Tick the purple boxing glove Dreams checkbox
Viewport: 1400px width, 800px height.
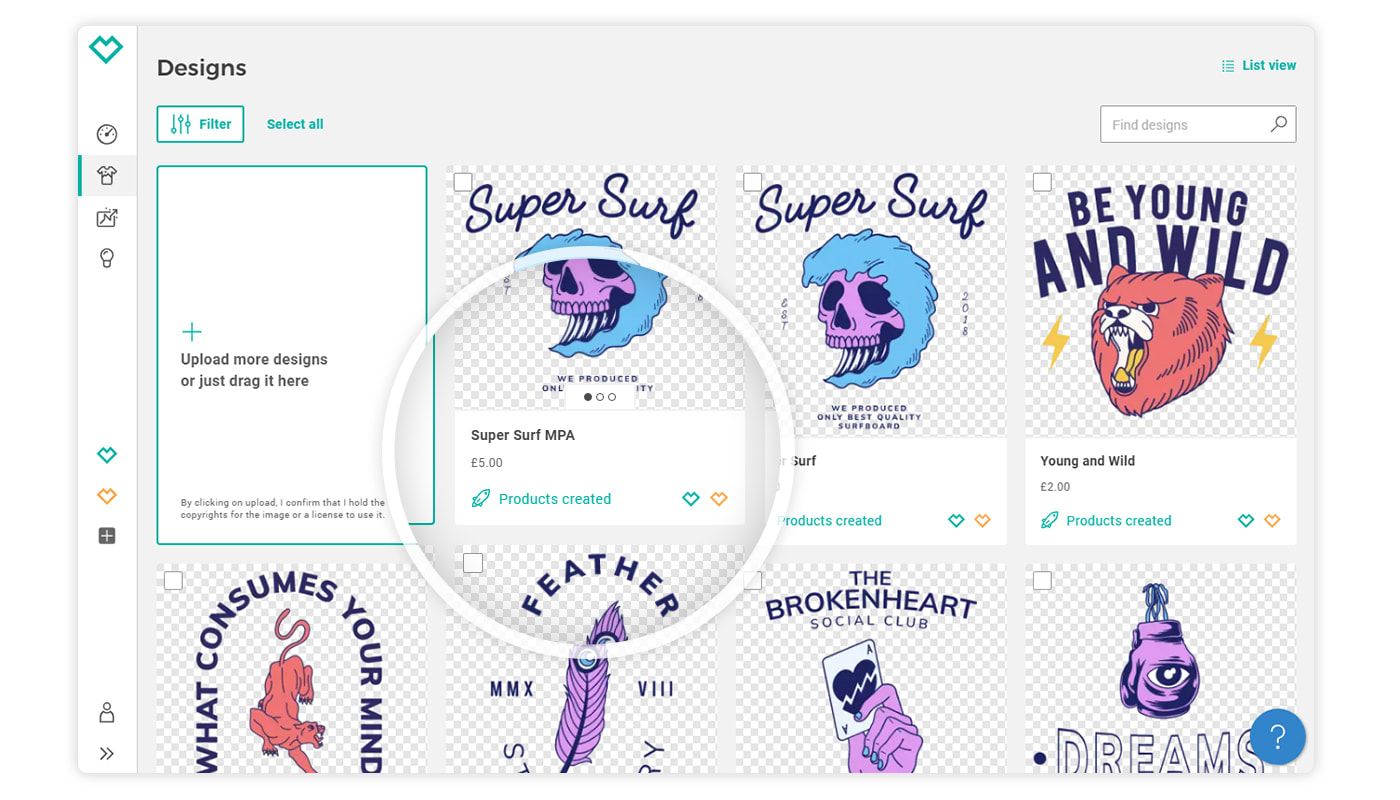[x=1042, y=580]
